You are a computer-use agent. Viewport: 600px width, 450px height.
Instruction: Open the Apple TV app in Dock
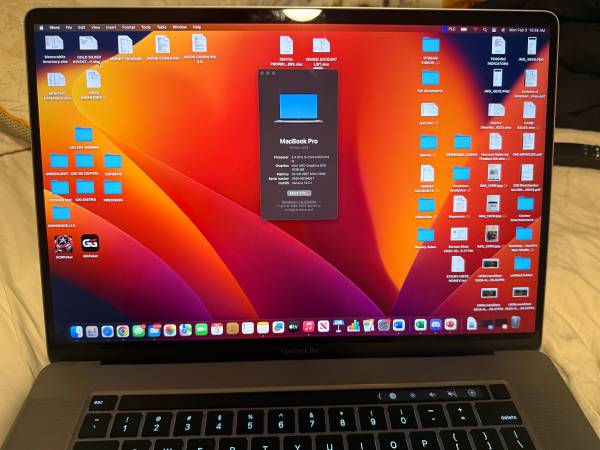pyautogui.click(x=293, y=327)
